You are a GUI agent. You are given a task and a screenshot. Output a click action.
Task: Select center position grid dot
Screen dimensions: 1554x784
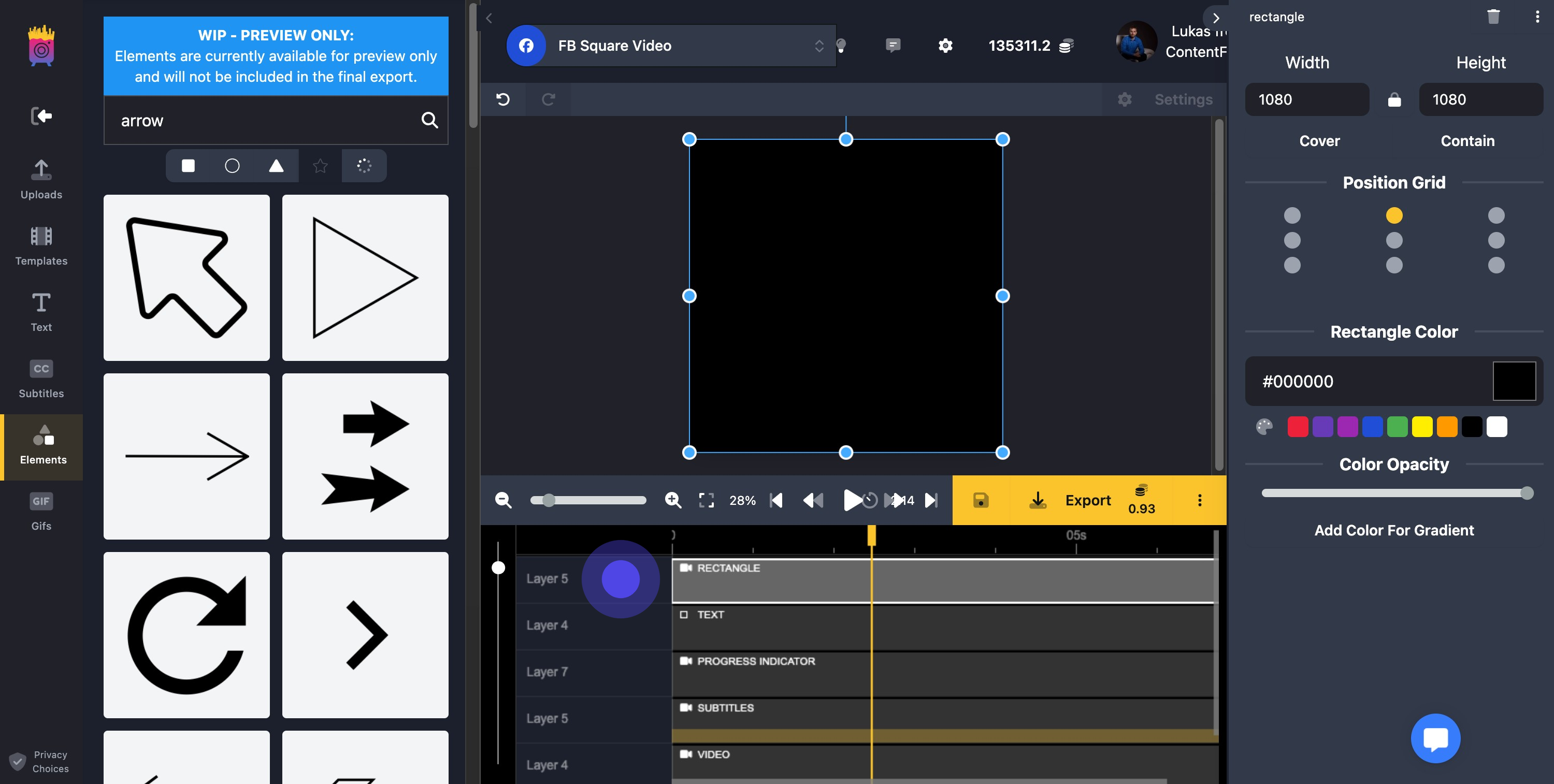[1394, 241]
